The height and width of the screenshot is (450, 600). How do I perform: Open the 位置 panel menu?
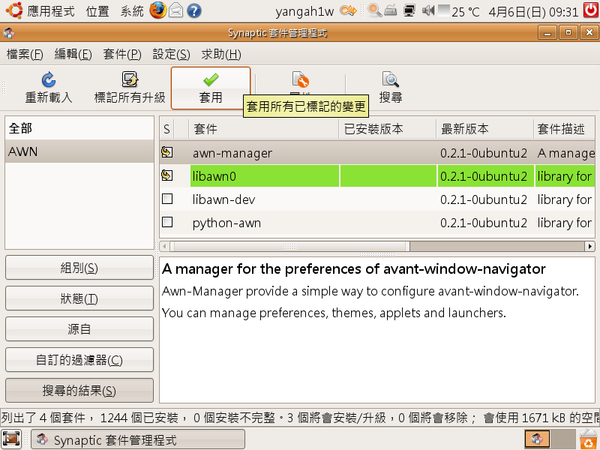(x=97, y=11)
